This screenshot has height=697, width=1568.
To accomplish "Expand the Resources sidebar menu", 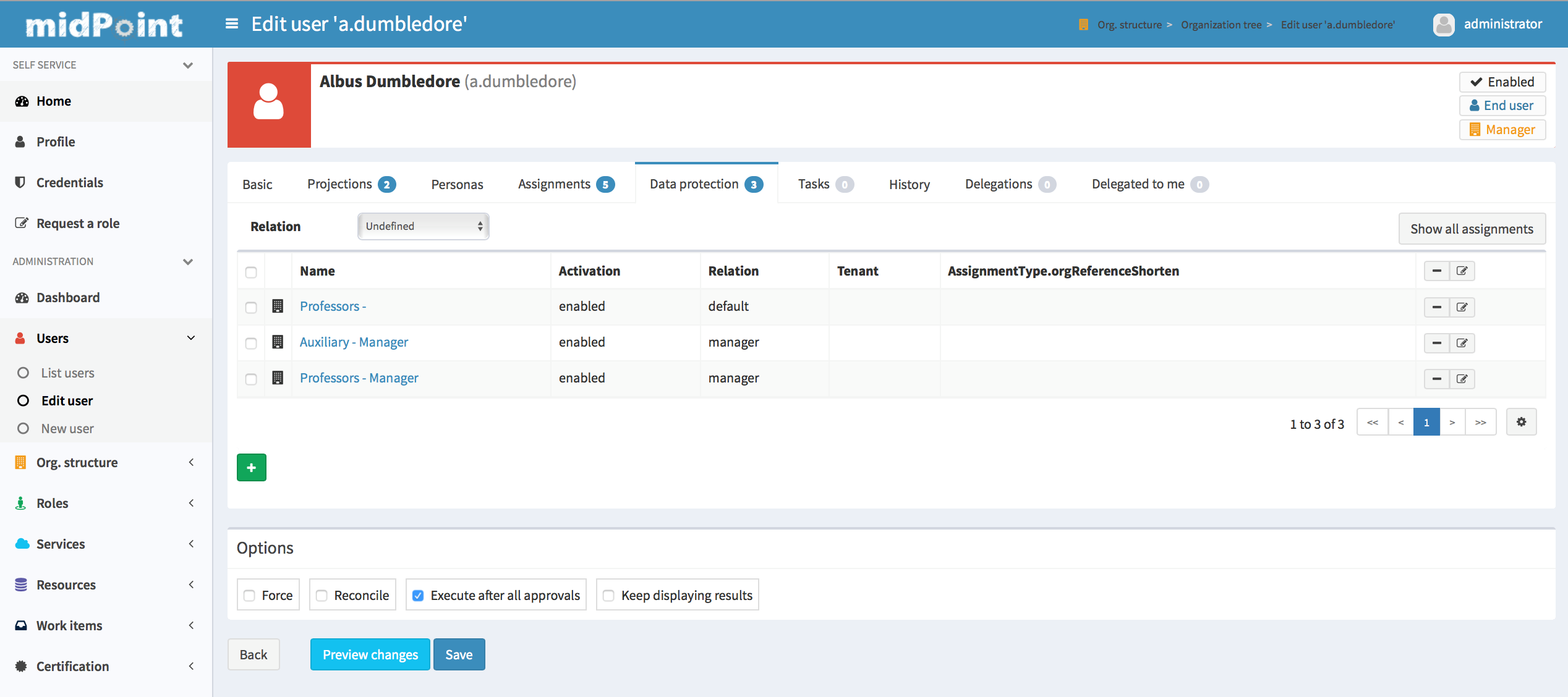I will tap(191, 585).
